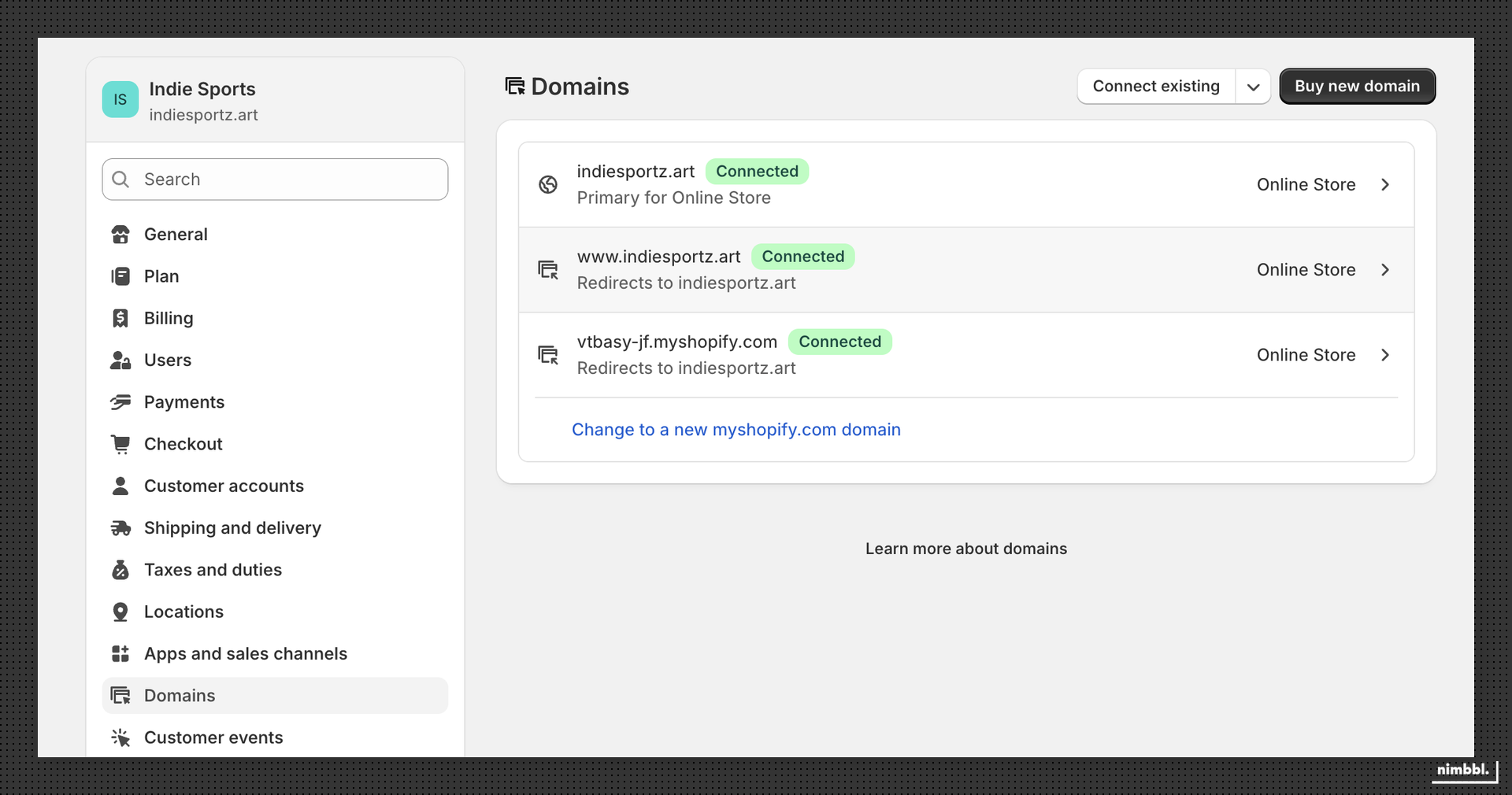Expand the www.indiesportz.art row chevron

(x=1385, y=270)
